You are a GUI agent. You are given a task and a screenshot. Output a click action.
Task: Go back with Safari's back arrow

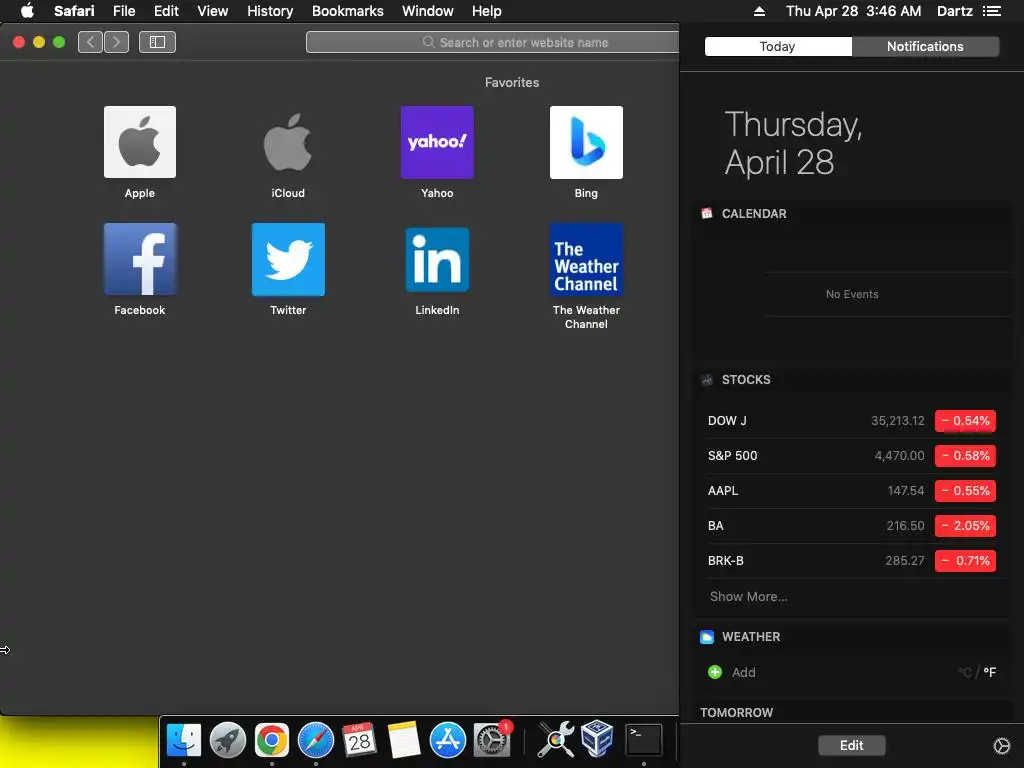(91, 42)
